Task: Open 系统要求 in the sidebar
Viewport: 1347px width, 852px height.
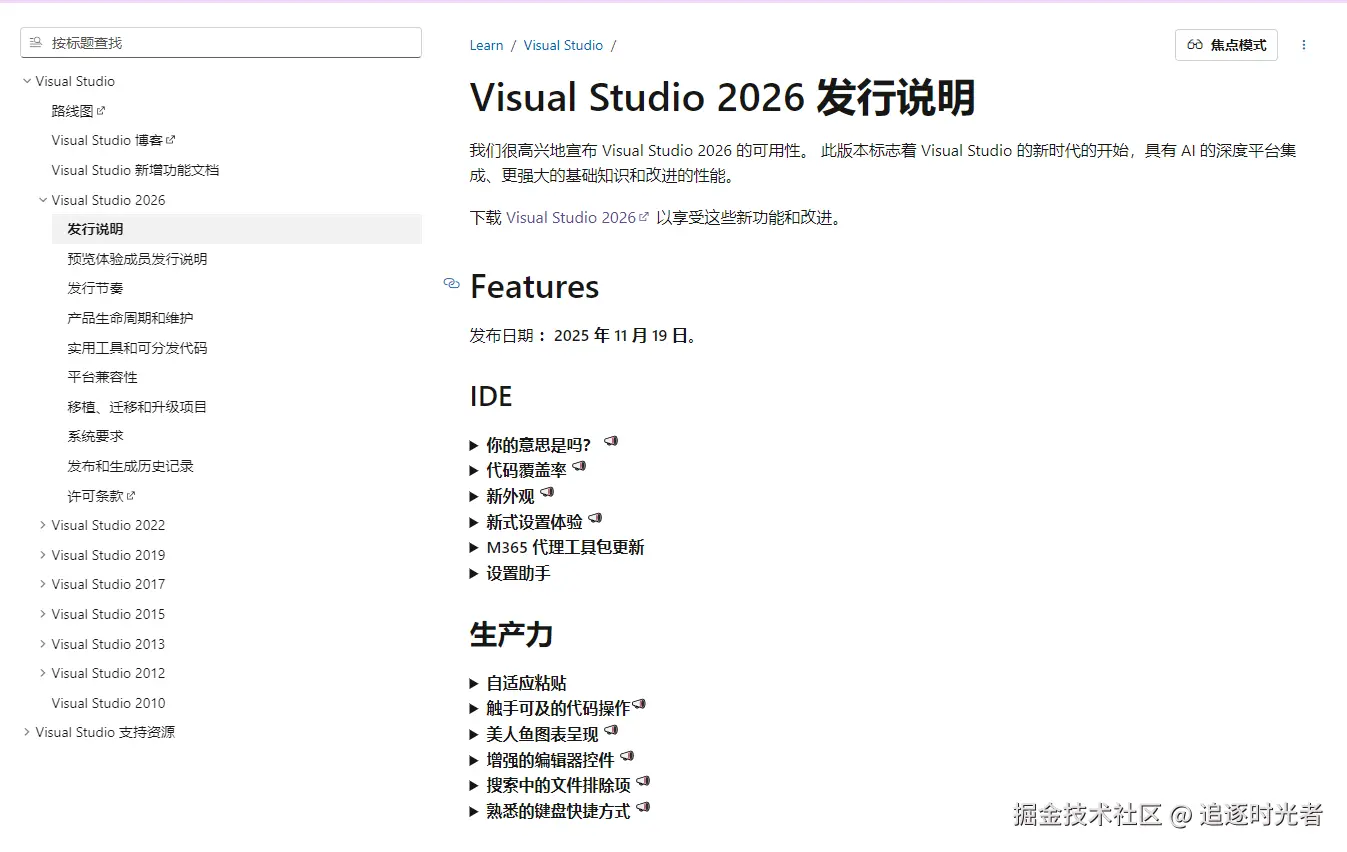Action: (x=96, y=436)
